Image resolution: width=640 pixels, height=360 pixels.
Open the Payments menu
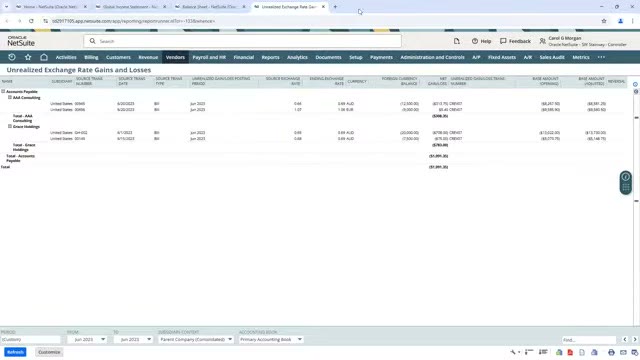tap(381, 58)
